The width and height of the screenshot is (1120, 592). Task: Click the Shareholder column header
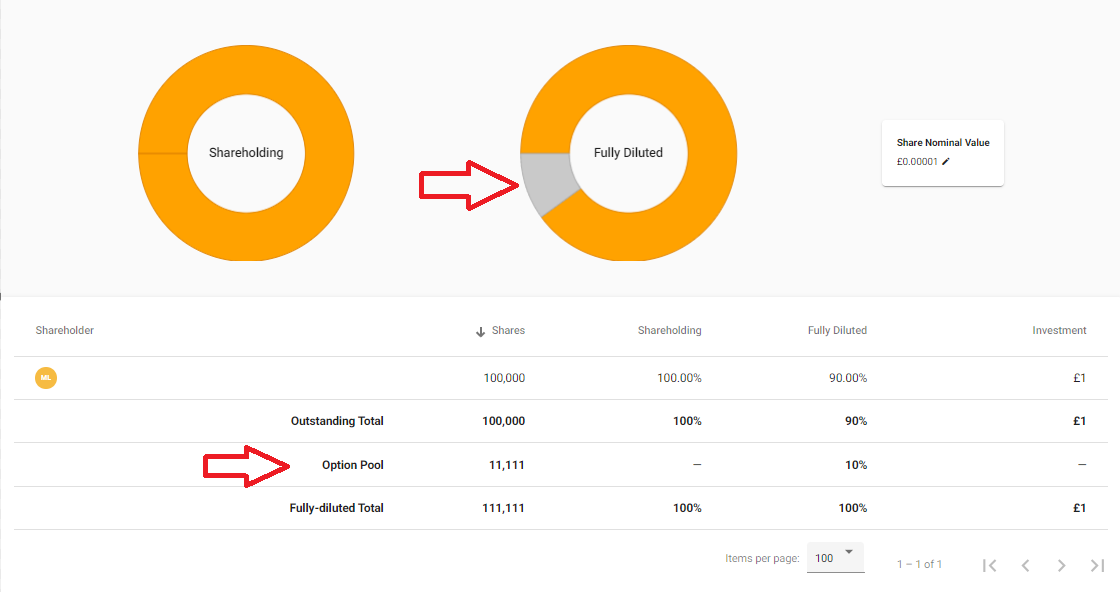pyautogui.click(x=65, y=331)
